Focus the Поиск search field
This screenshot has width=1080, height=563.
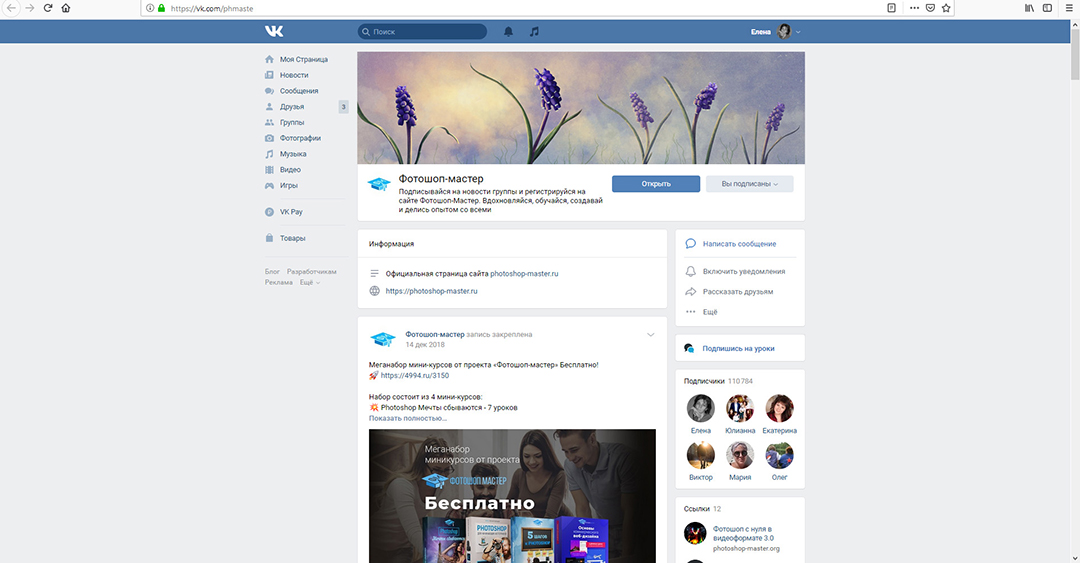pos(422,32)
